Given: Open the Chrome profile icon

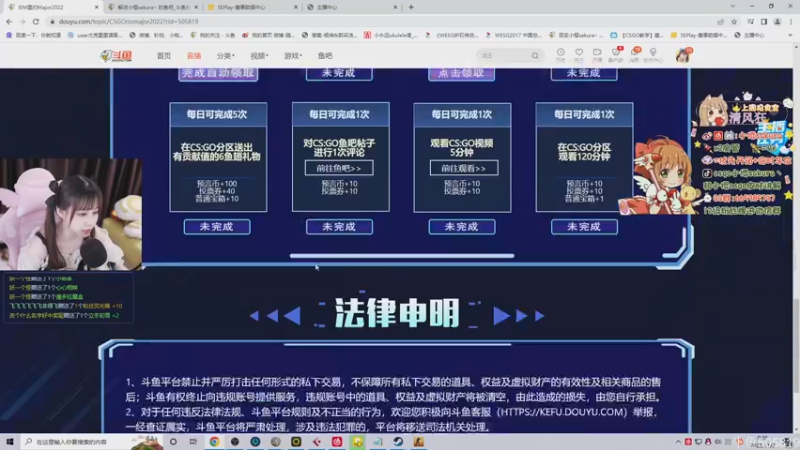Looking at the screenshot, I should 778,21.
